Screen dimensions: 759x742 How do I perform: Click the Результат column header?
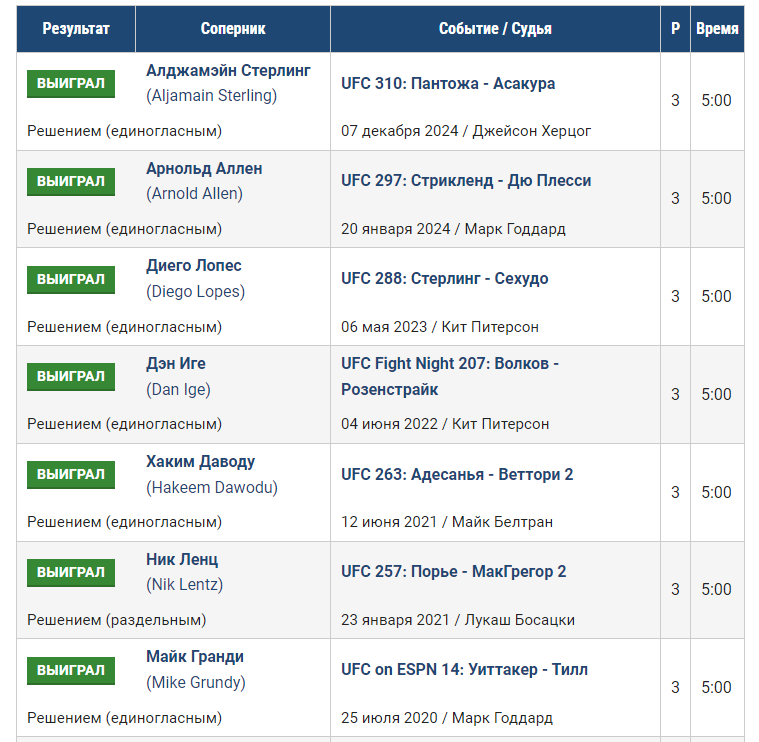coord(76,29)
